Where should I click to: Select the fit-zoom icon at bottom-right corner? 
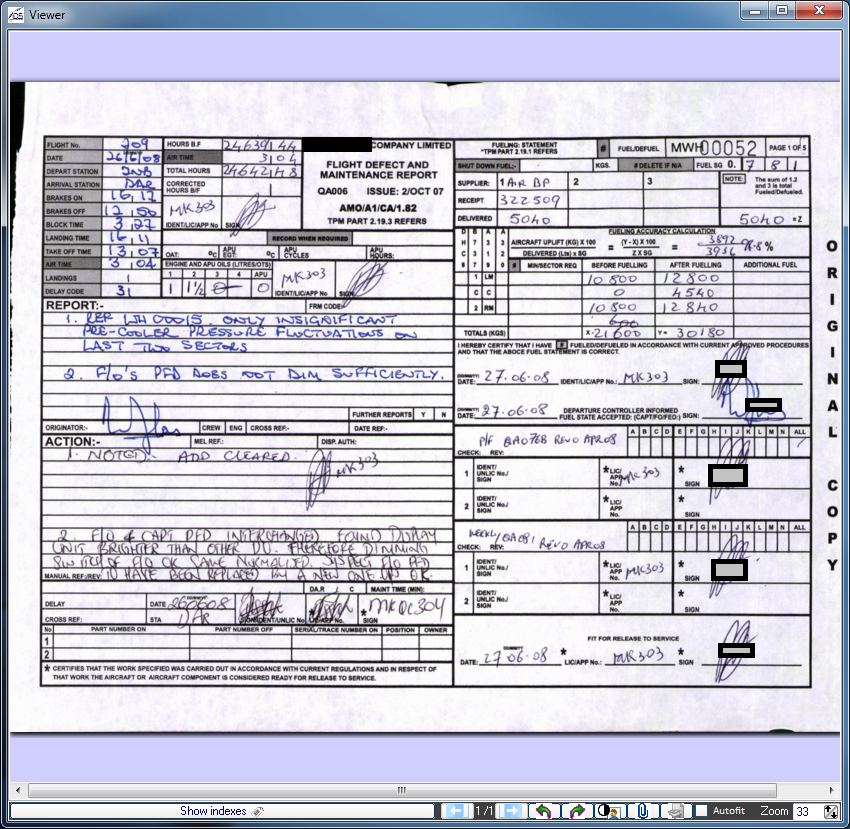pyautogui.click(x=833, y=811)
